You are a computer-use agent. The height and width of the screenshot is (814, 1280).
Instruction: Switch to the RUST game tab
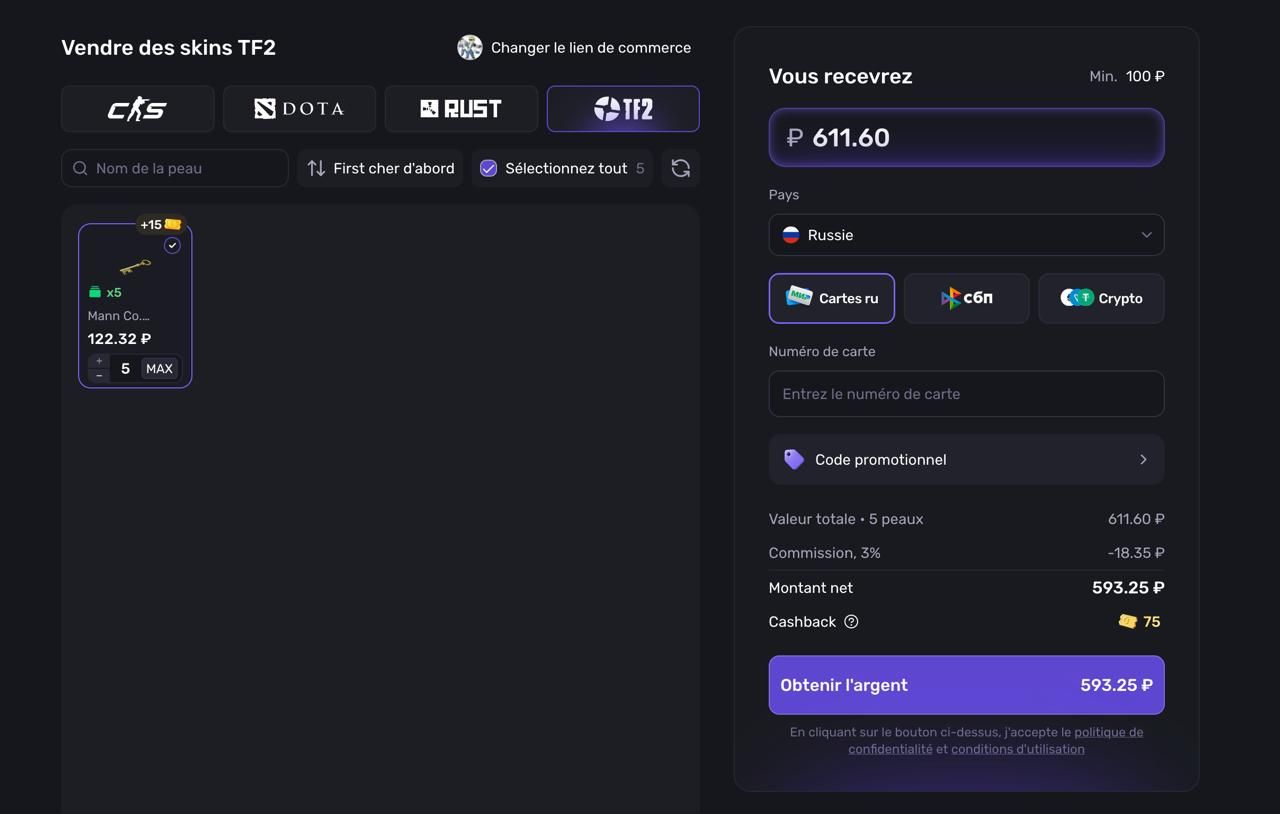click(461, 109)
